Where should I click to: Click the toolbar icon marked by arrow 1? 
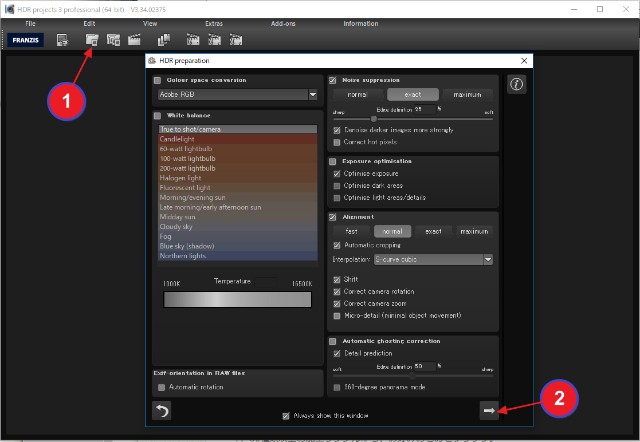91,41
